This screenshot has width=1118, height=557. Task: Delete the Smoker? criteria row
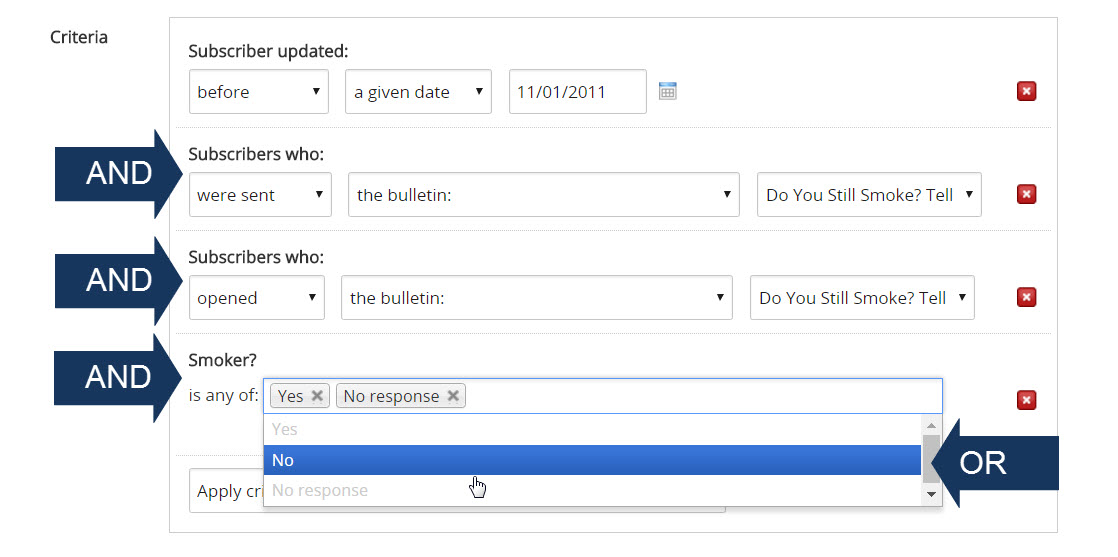click(x=1026, y=400)
